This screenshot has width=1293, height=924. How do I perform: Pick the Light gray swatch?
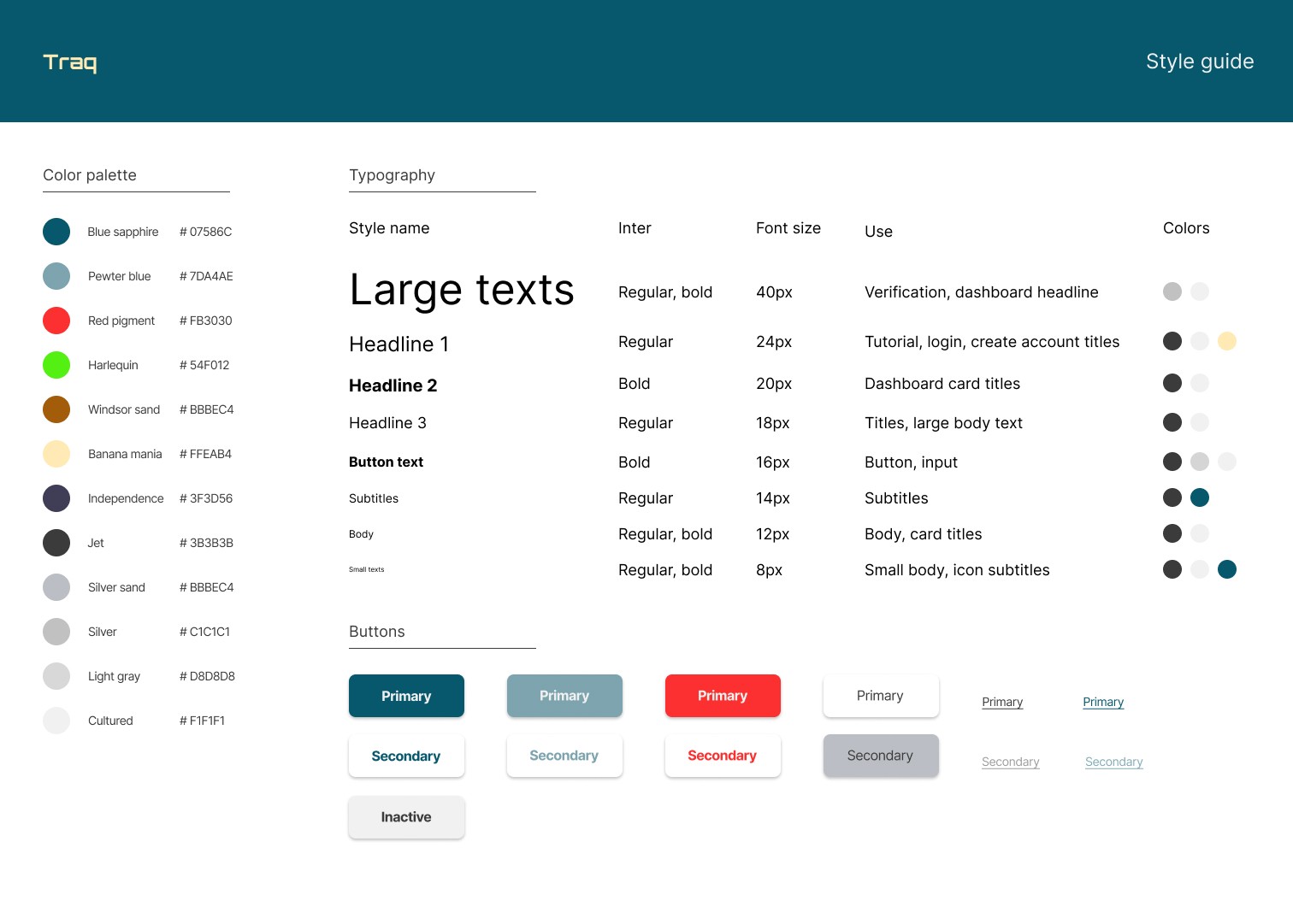click(56, 676)
